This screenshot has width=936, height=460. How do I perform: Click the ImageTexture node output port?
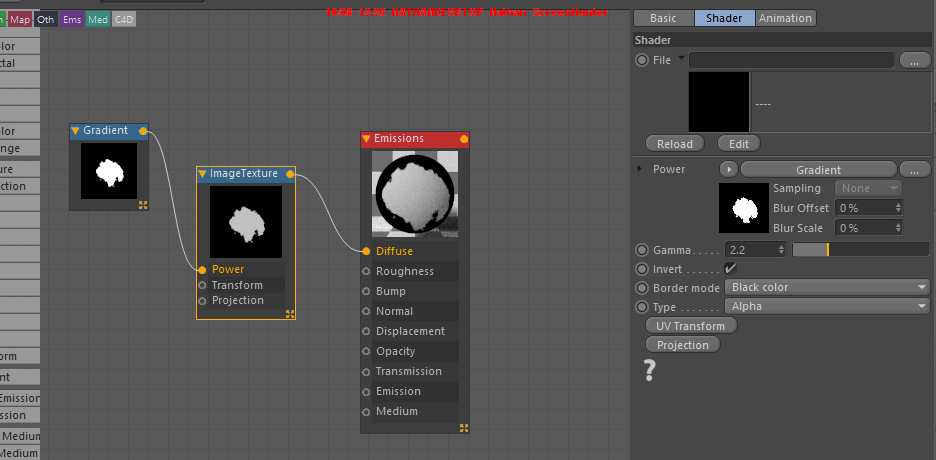click(290, 174)
